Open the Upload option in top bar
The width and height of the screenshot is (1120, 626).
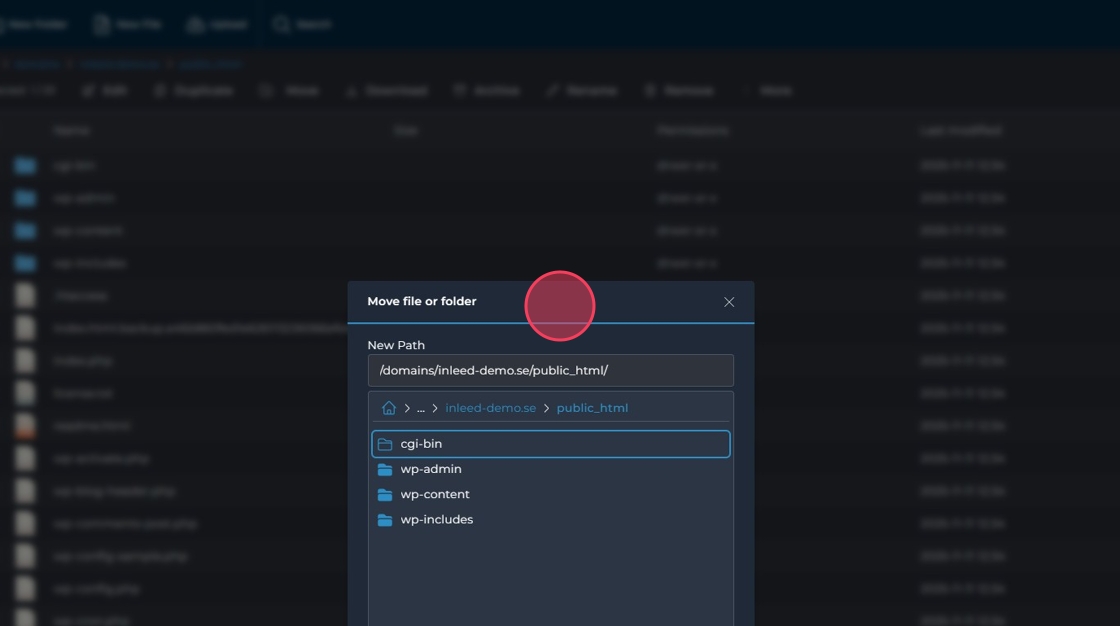coord(217,24)
